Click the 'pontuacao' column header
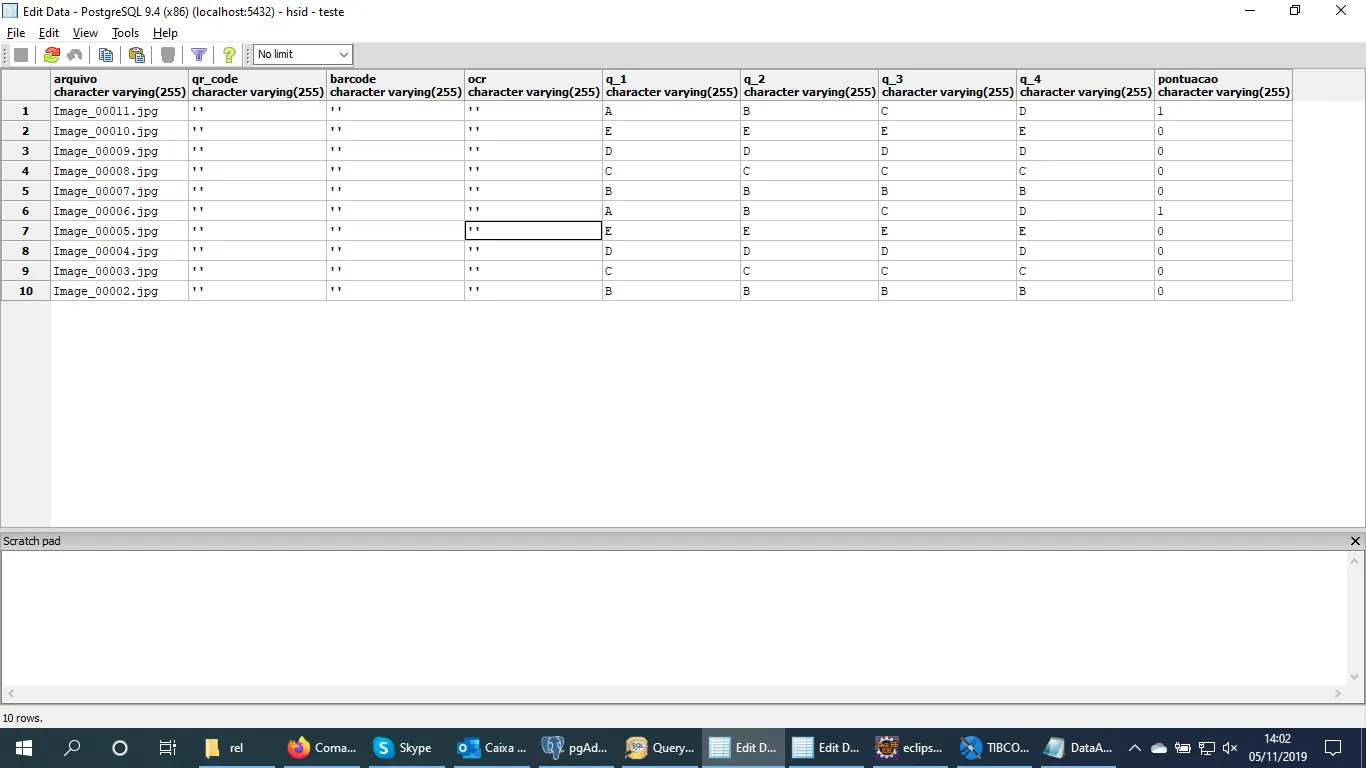The image size is (1366, 768). [1223, 85]
